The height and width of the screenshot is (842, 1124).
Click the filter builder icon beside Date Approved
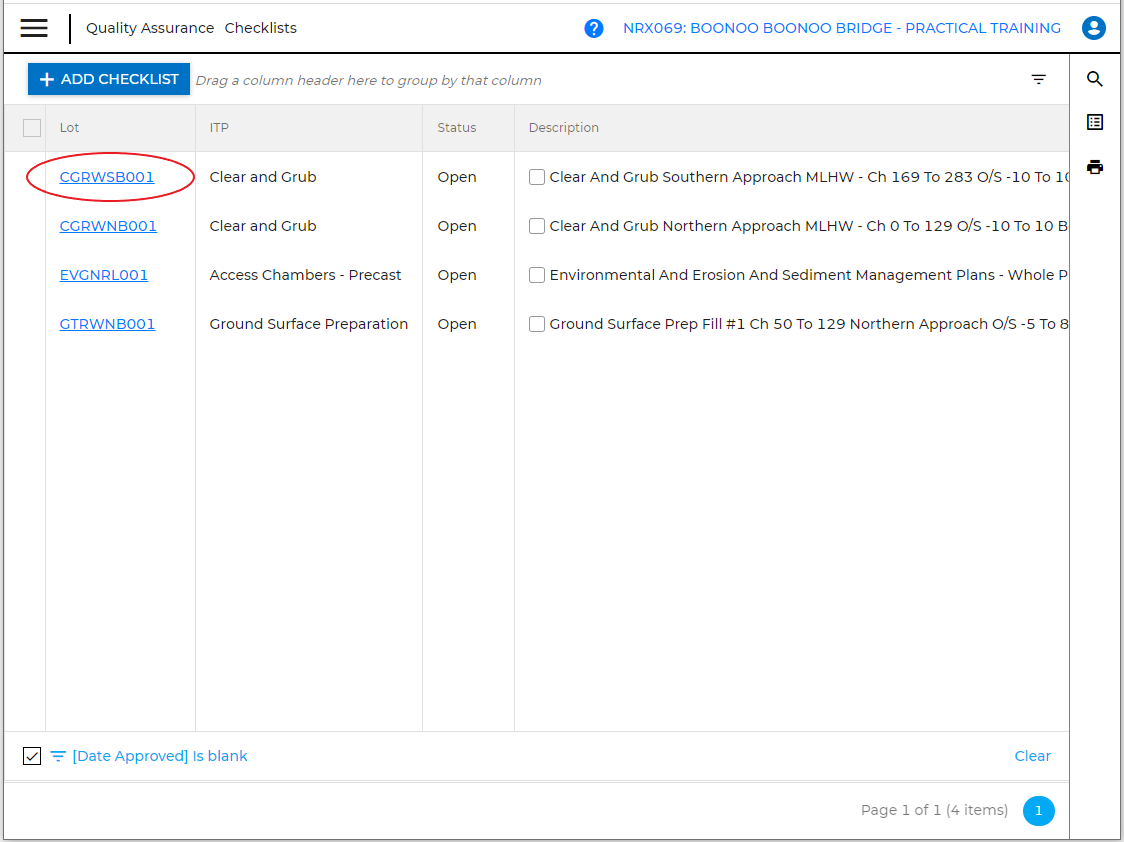pos(58,756)
